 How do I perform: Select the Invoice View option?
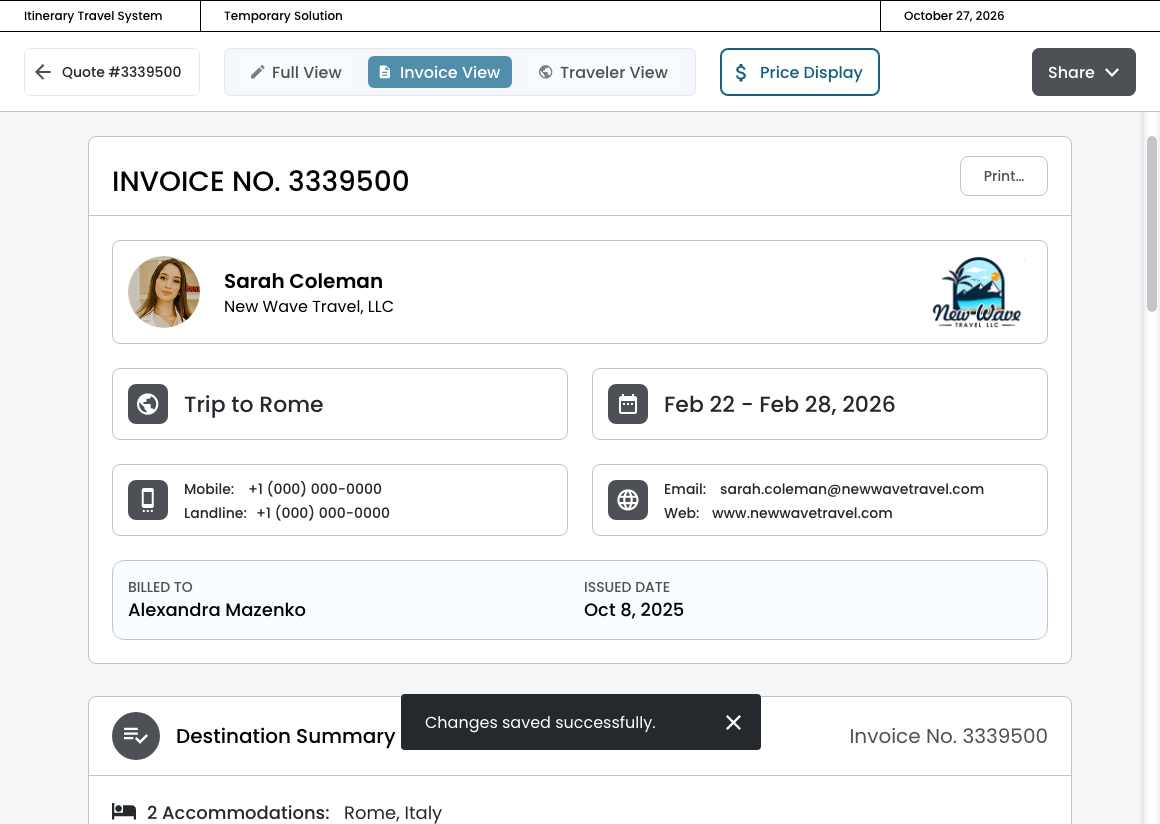pos(440,72)
